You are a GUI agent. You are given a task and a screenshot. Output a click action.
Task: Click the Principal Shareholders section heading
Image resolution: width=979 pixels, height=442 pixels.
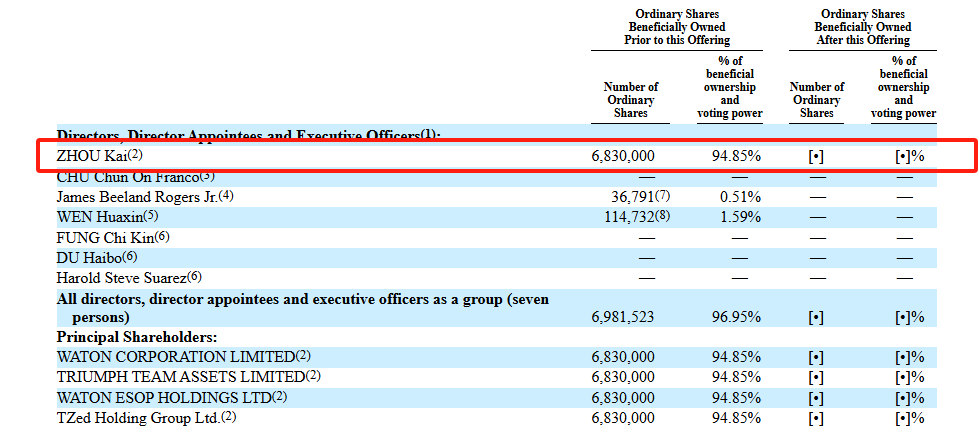point(137,337)
